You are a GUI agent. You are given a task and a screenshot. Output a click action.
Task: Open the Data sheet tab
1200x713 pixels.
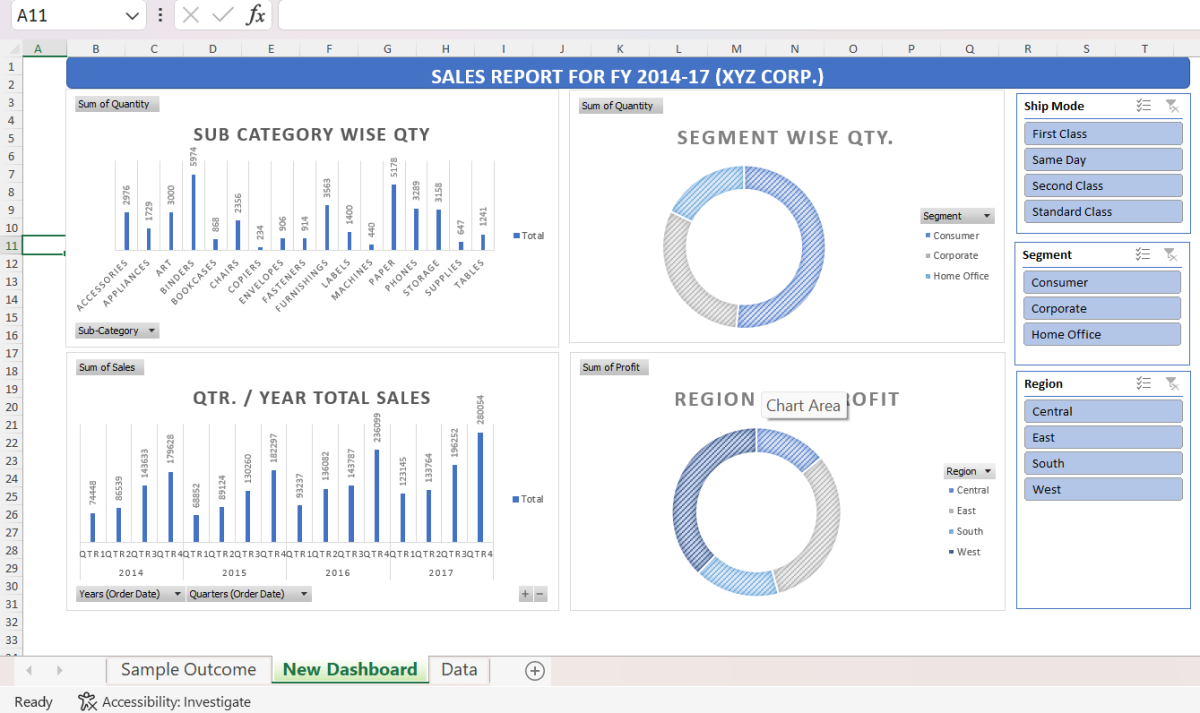coord(459,670)
